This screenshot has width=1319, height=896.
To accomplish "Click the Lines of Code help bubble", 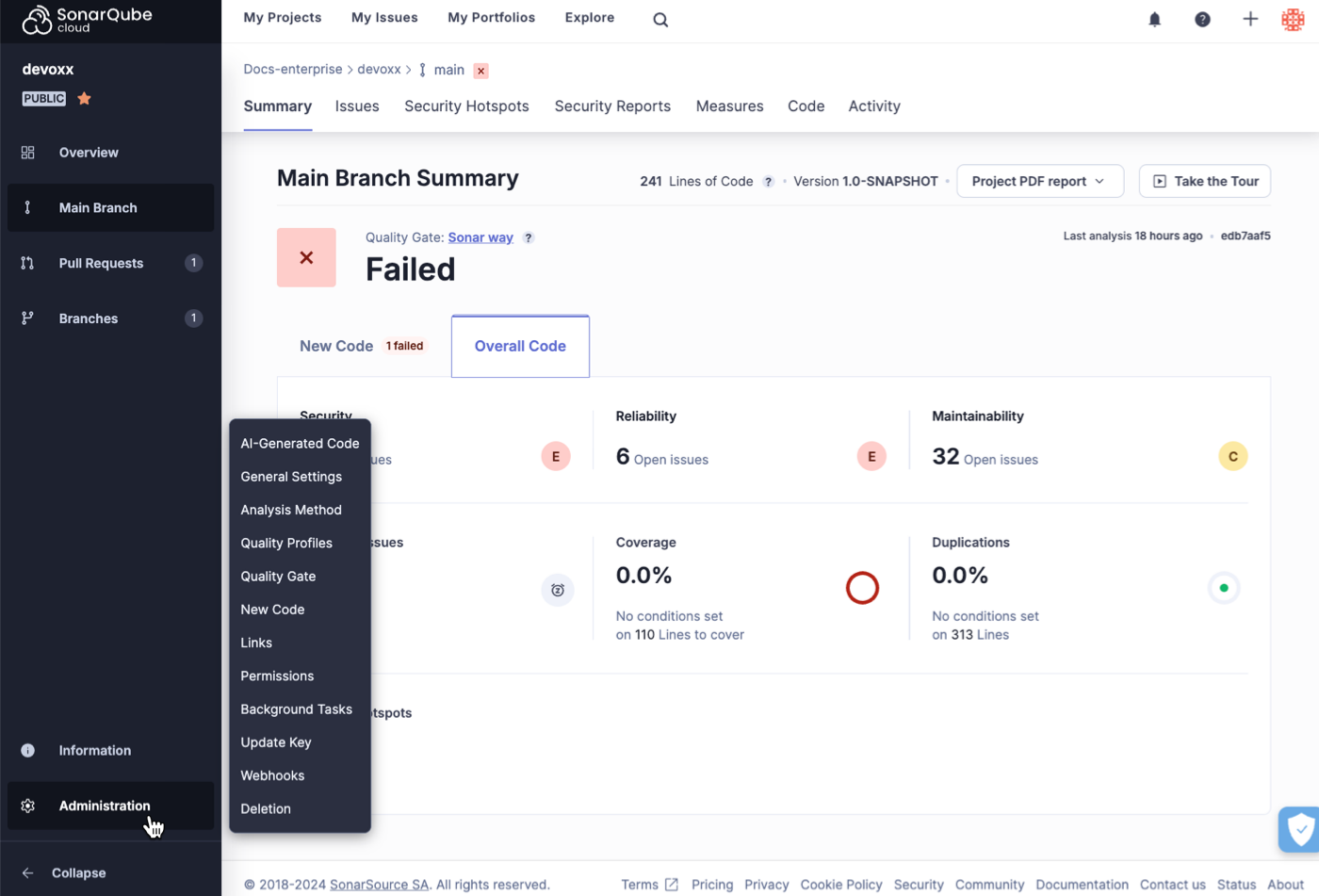I will click(768, 181).
